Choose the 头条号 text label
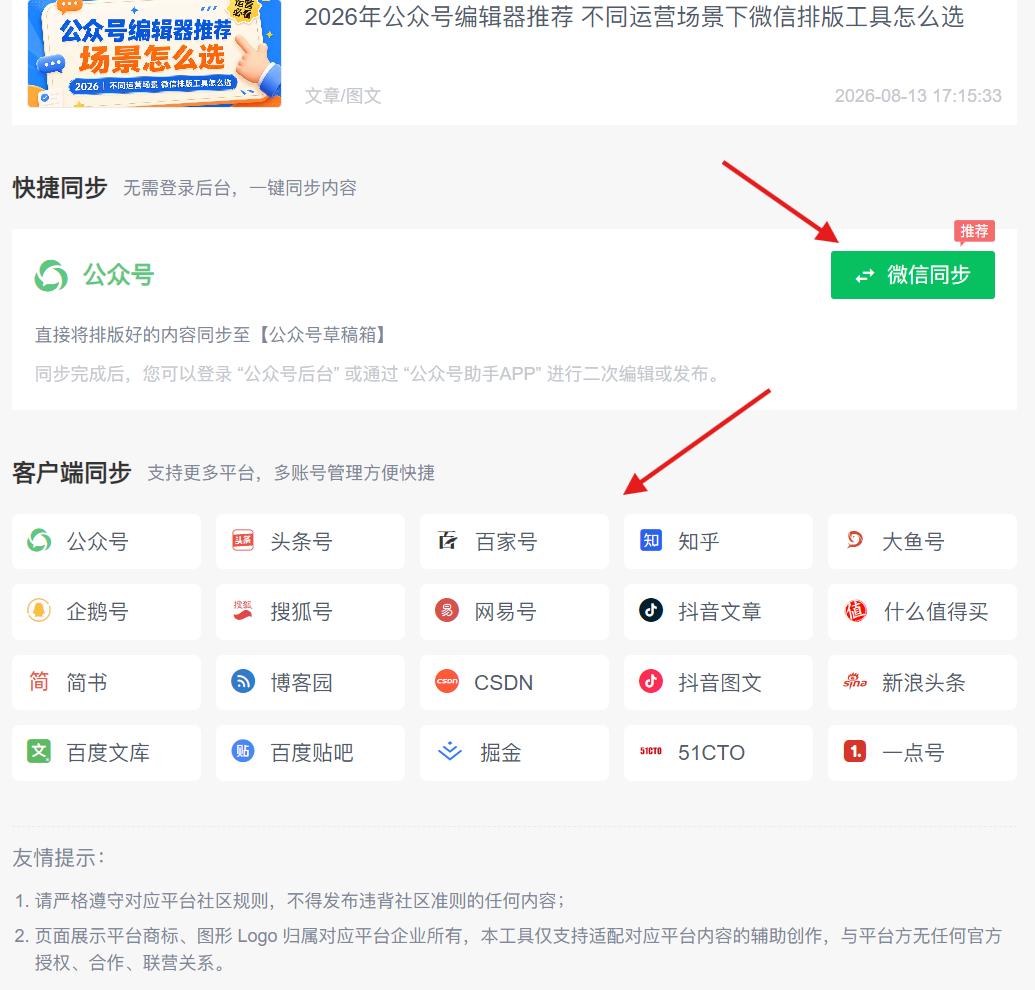Image resolution: width=1035 pixels, height=990 pixels. tap(301, 542)
